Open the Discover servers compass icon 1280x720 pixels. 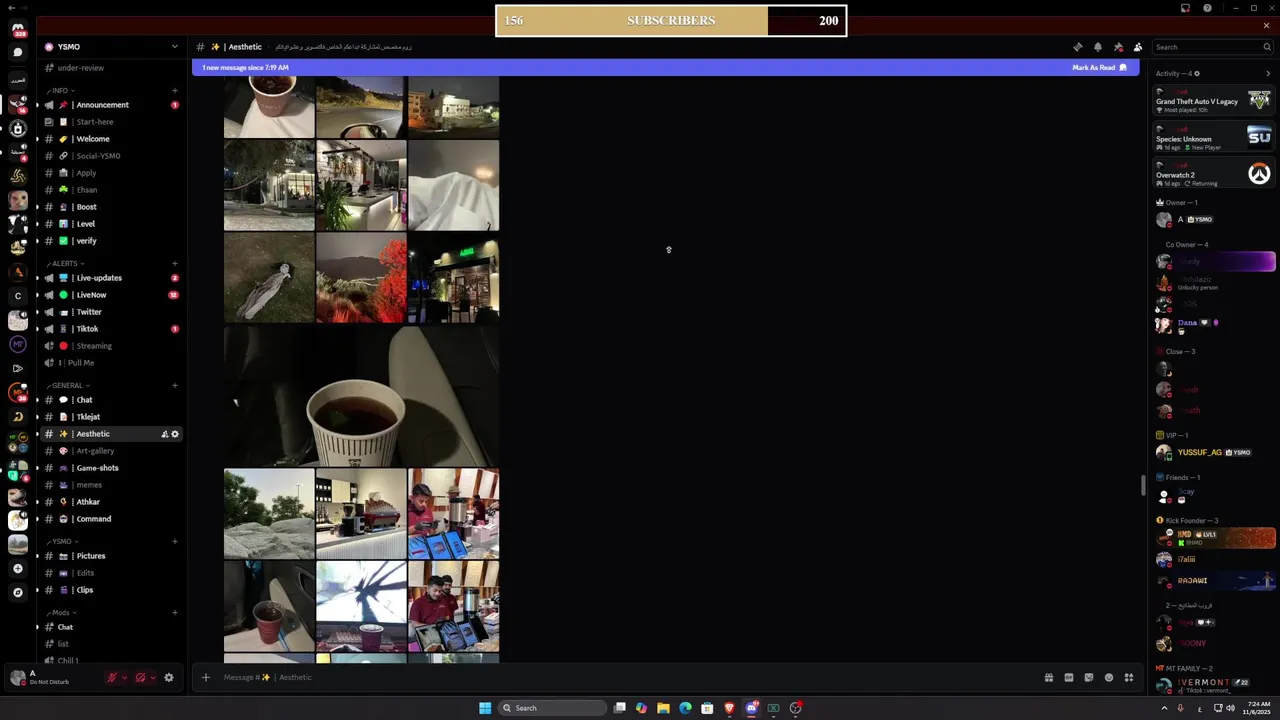(18, 592)
